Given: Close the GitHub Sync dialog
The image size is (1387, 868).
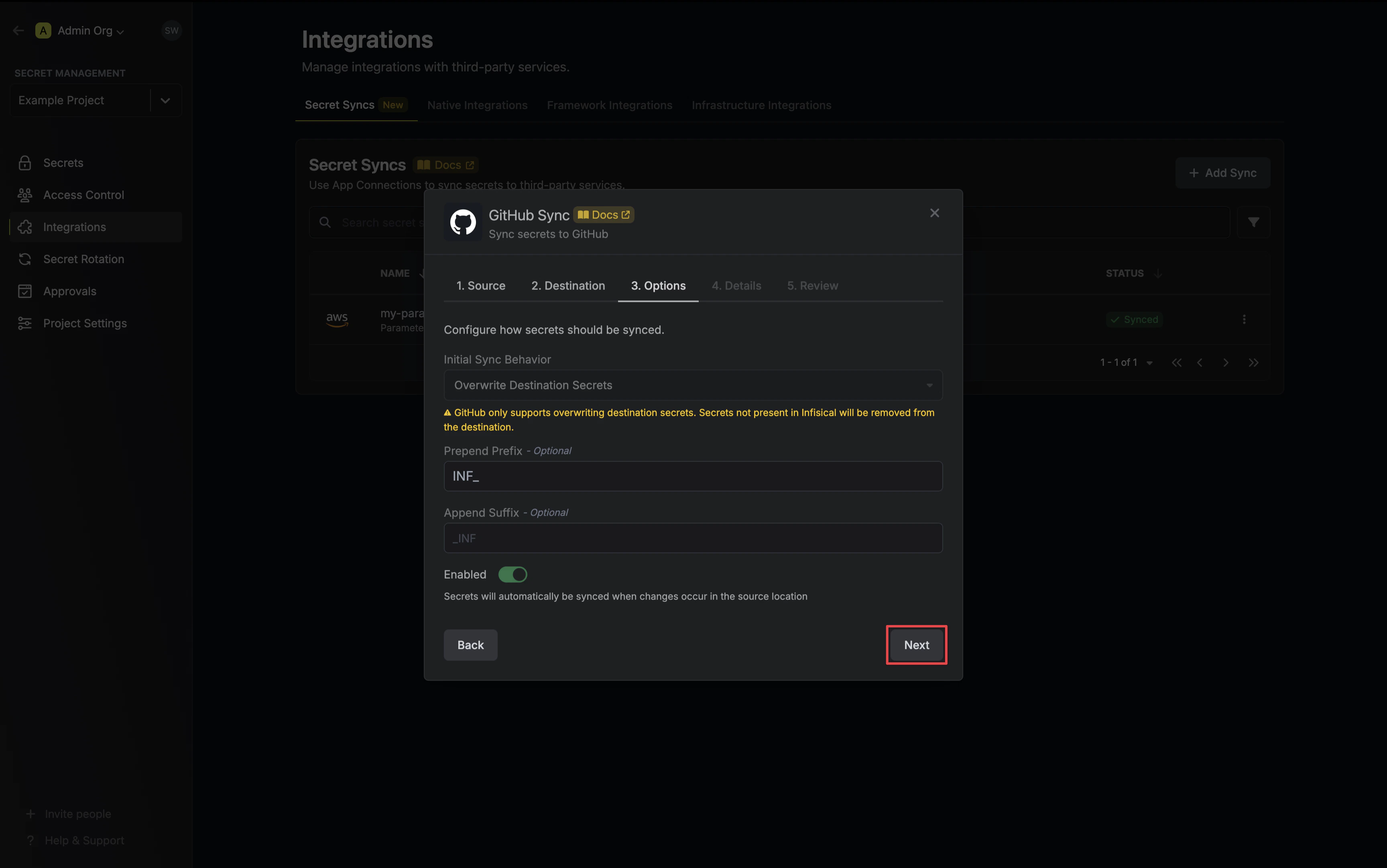Looking at the screenshot, I should [x=934, y=213].
